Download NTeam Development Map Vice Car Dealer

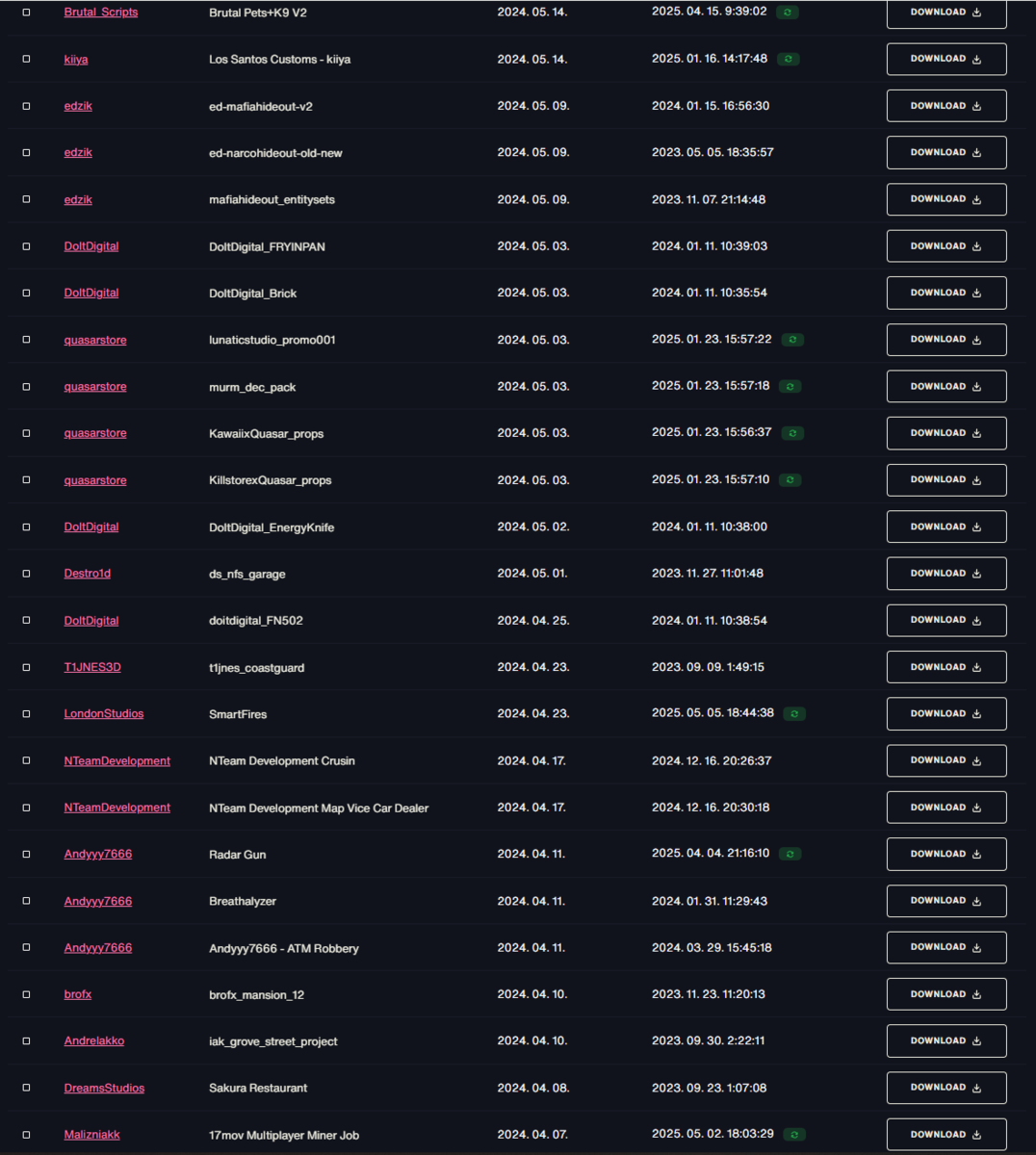tap(946, 808)
